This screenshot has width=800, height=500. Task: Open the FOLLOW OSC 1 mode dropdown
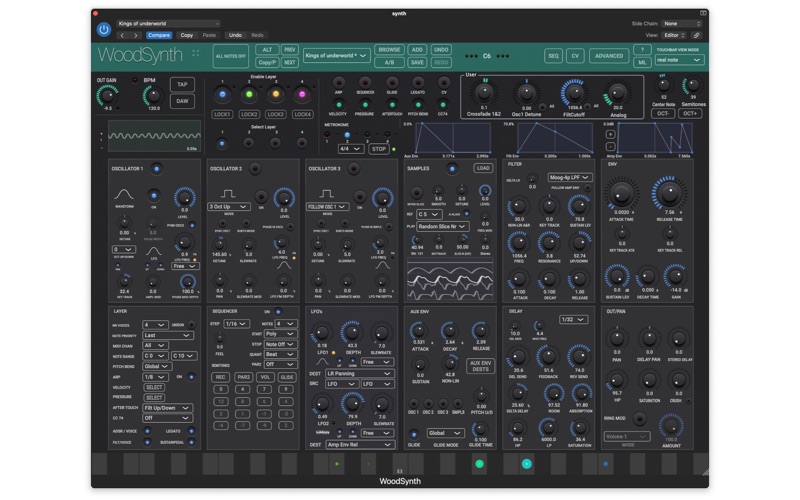point(327,207)
